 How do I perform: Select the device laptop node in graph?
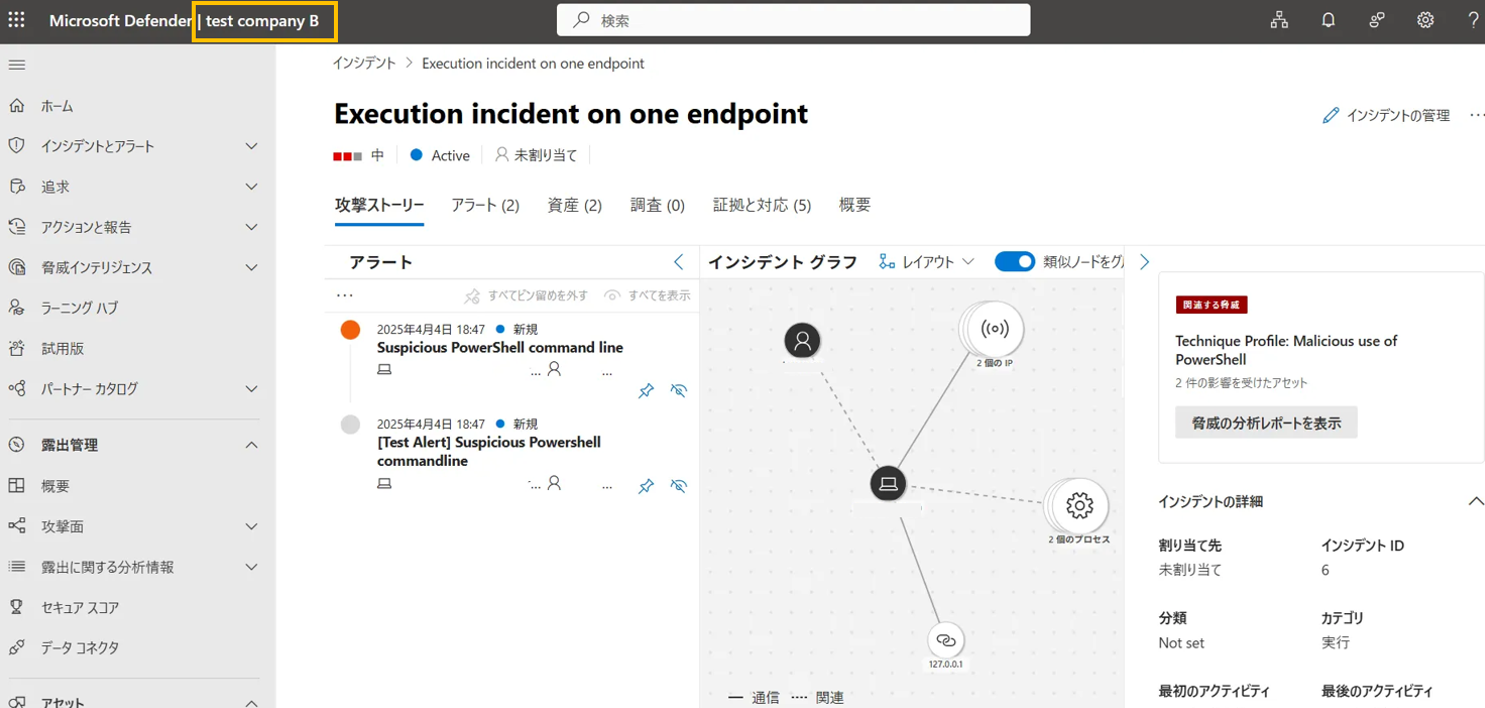tap(887, 485)
